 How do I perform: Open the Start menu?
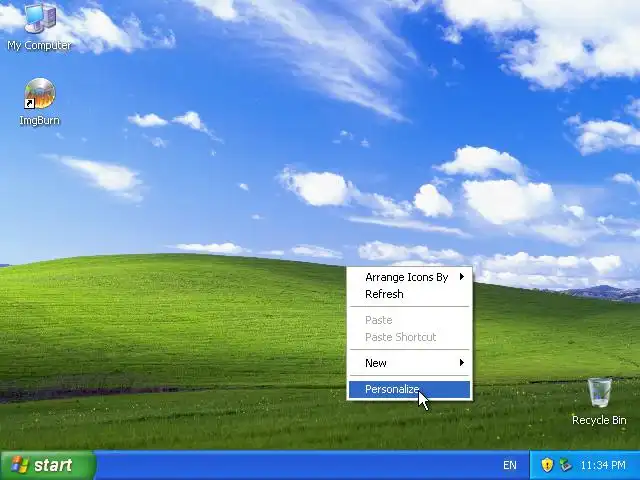[x=48, y=465]
